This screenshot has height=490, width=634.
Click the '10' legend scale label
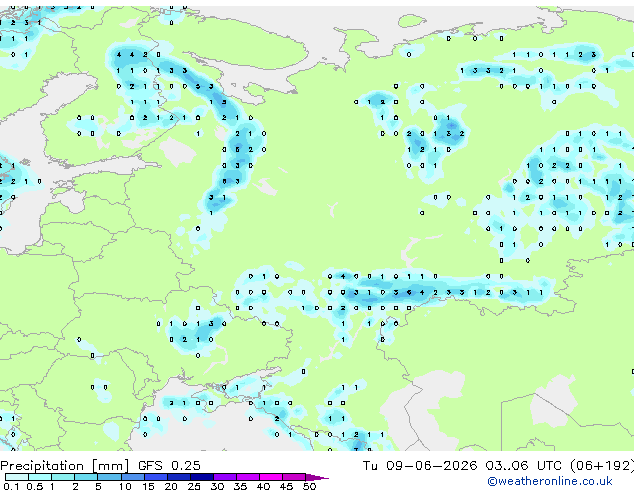tap(125, 486)
